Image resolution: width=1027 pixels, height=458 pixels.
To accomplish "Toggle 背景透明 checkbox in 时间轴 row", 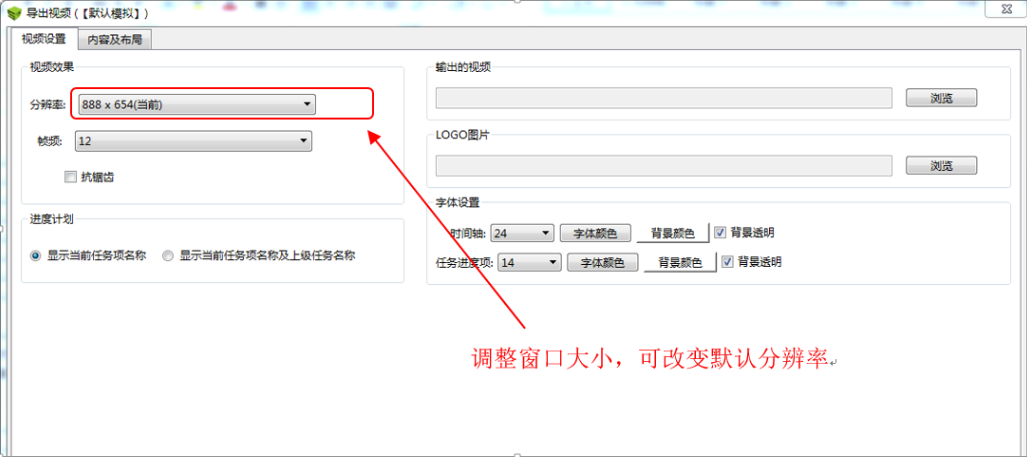I will point(720,232).
